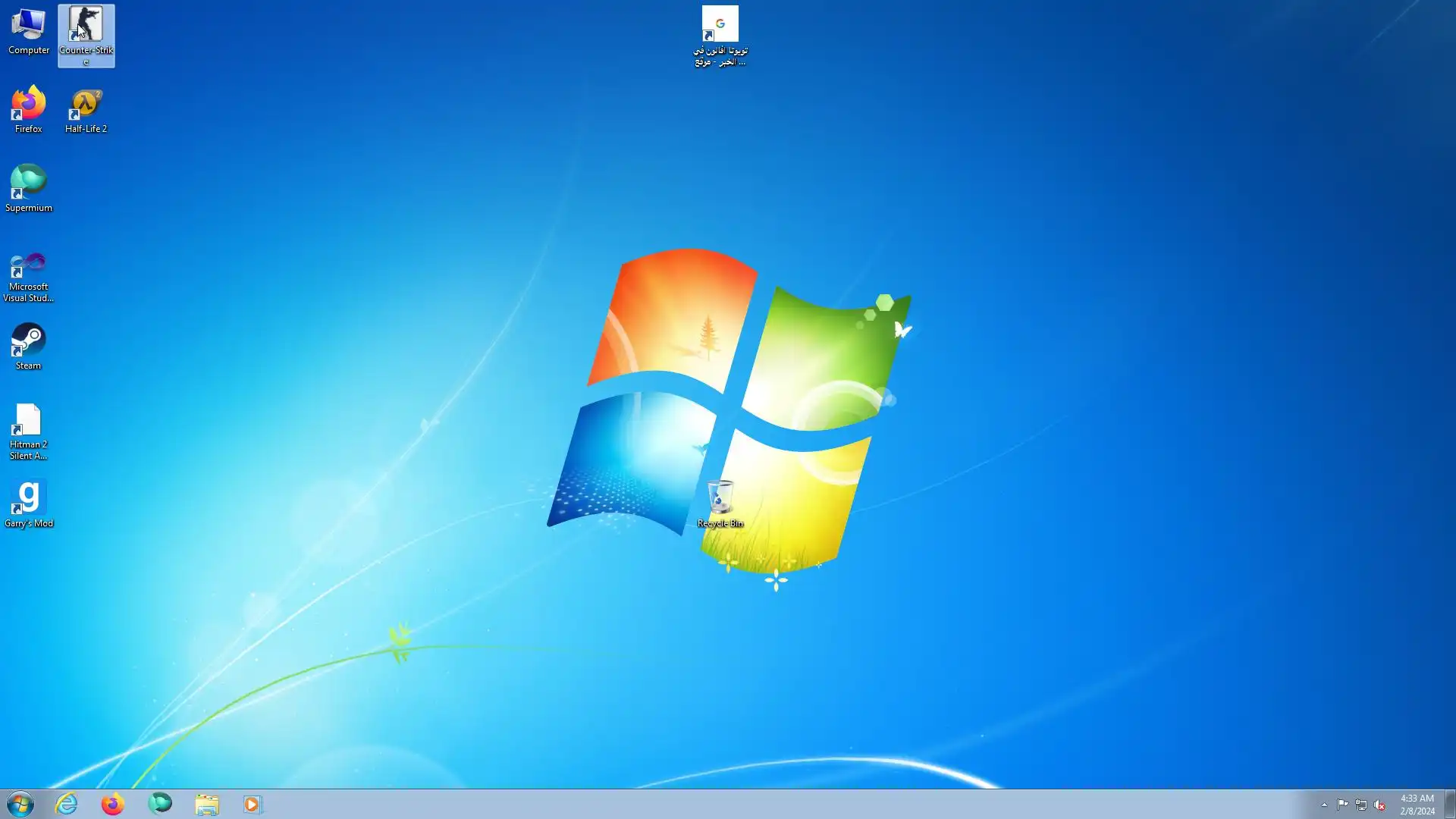
Task: Show hidden system tray icons
Action: 1324,805
